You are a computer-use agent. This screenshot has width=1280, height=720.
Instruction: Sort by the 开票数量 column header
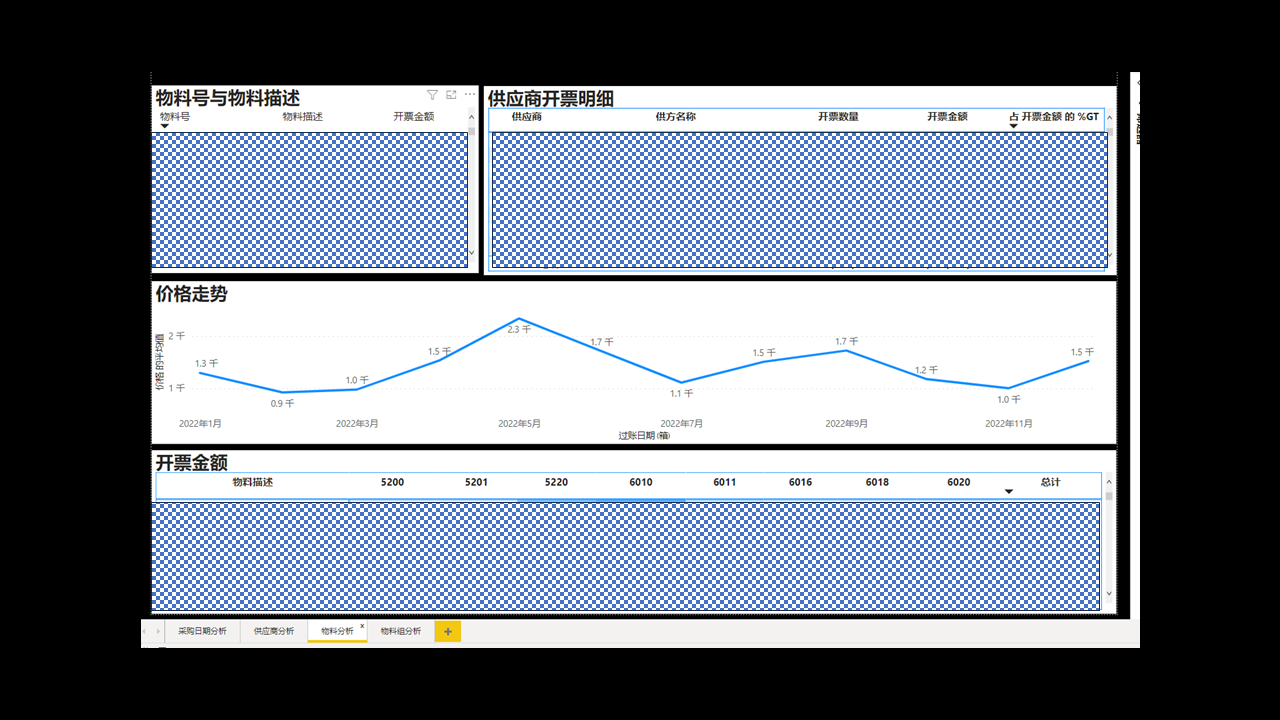[x=838, y=116]
